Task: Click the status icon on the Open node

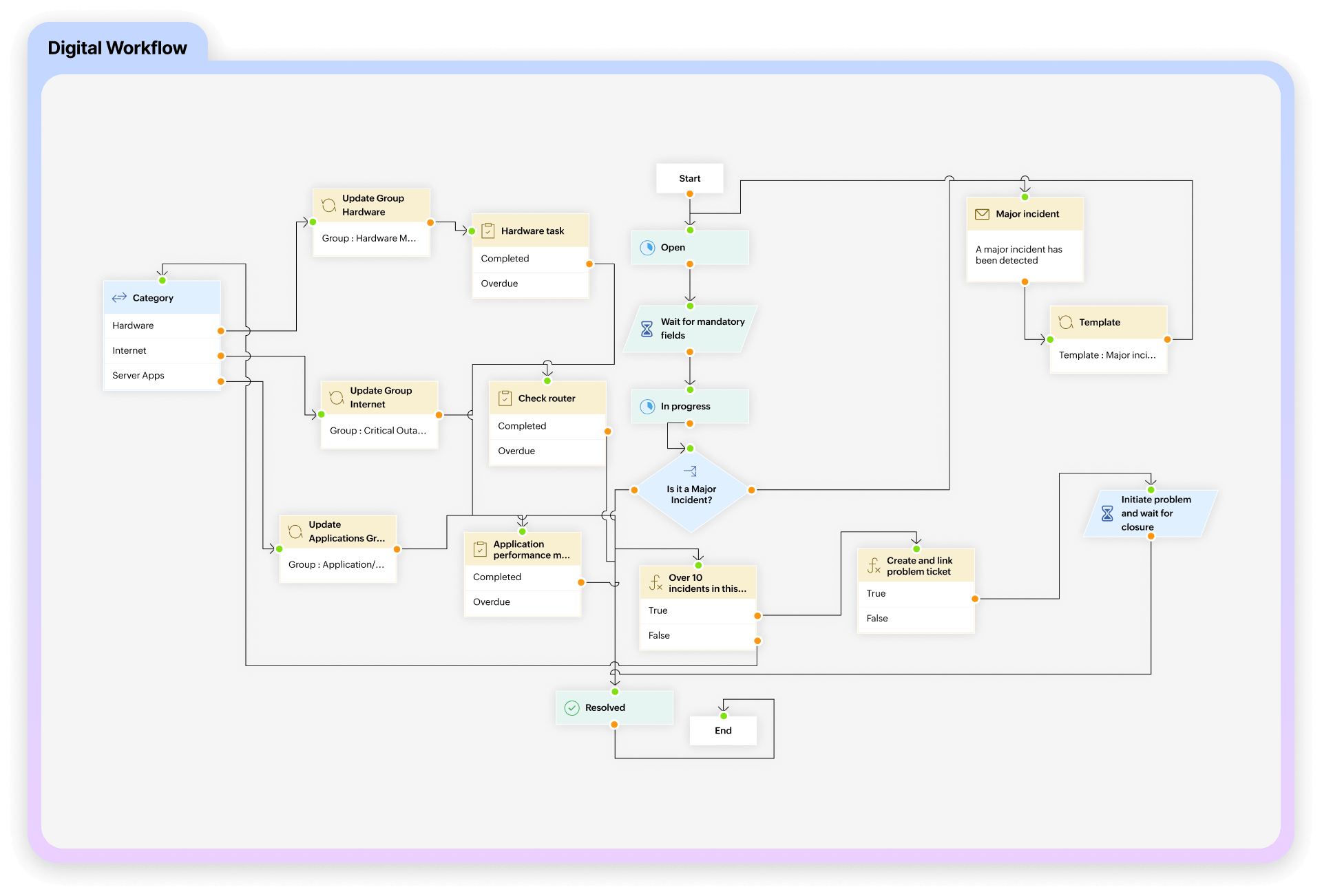Action: (648, 247)
